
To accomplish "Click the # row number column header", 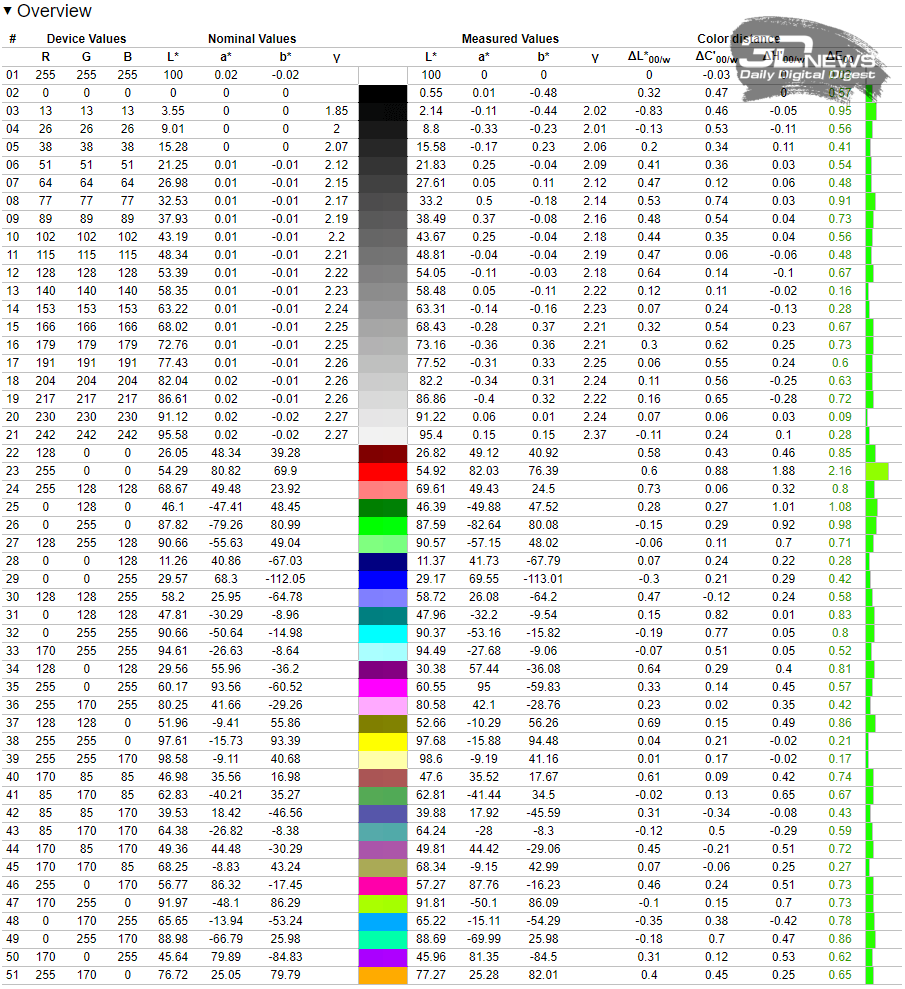I will tap(13, 39).
